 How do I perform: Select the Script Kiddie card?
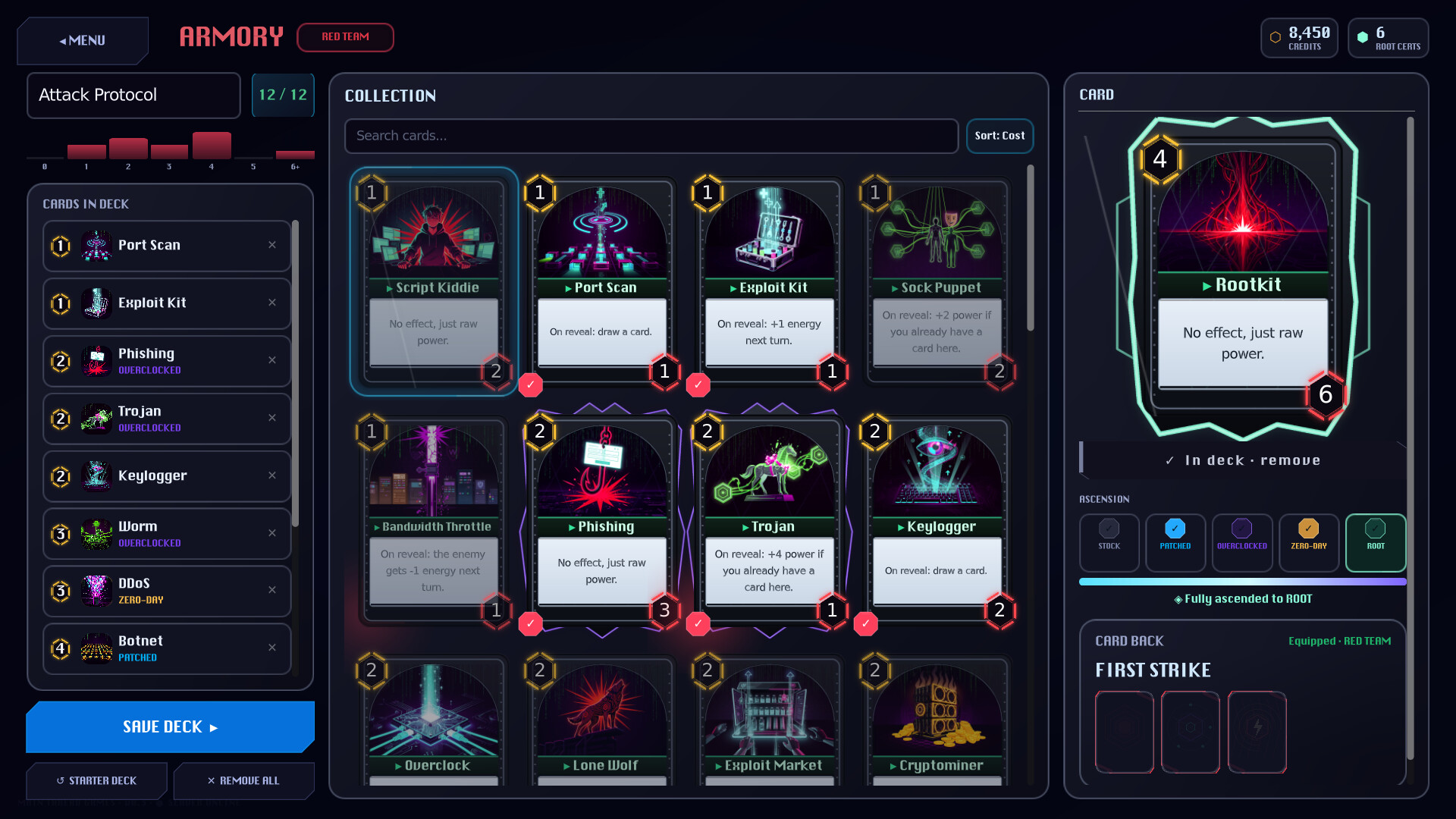(434, 281)
